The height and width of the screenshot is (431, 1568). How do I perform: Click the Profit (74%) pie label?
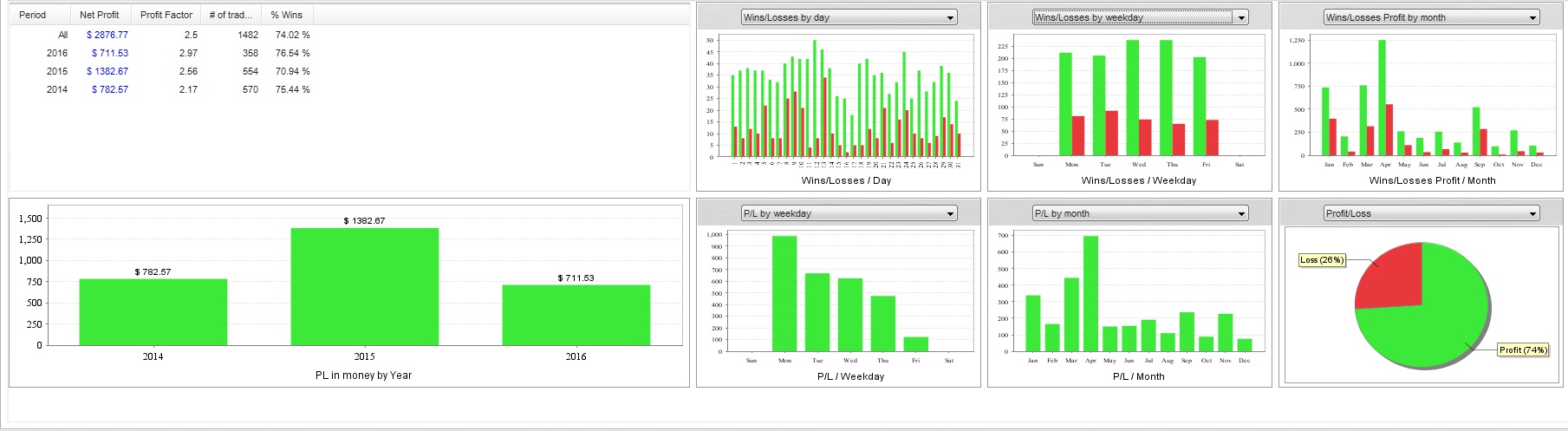coord(1523,349)
